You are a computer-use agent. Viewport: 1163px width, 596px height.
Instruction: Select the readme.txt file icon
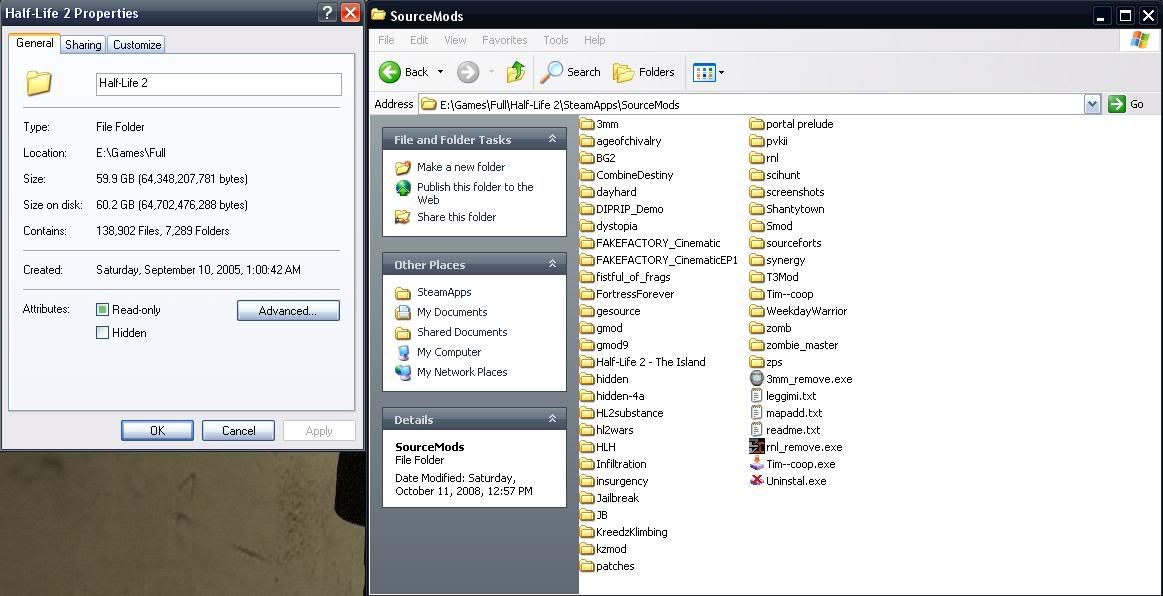coord(757,430)
